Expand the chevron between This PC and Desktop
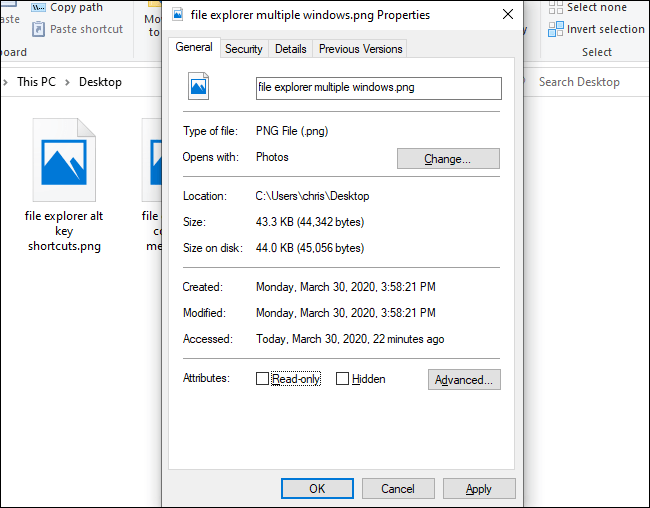Screen dimensions: 650x508 [x=68, y=82]
